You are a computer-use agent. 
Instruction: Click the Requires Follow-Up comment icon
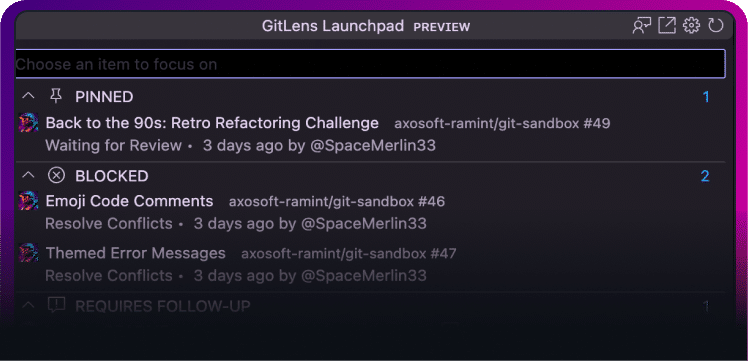click(56, 305)
